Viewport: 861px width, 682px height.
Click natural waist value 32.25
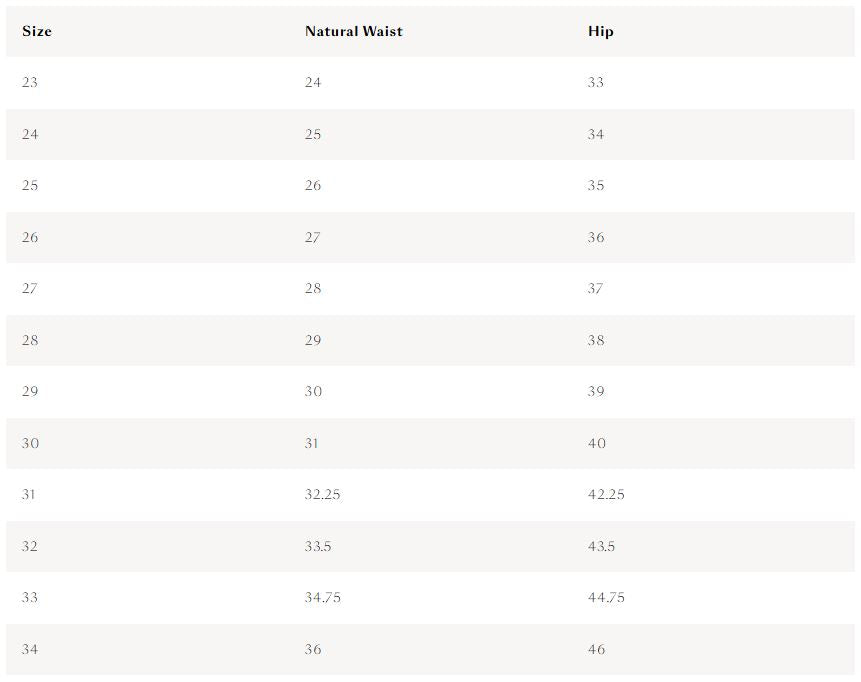(322, 494)
